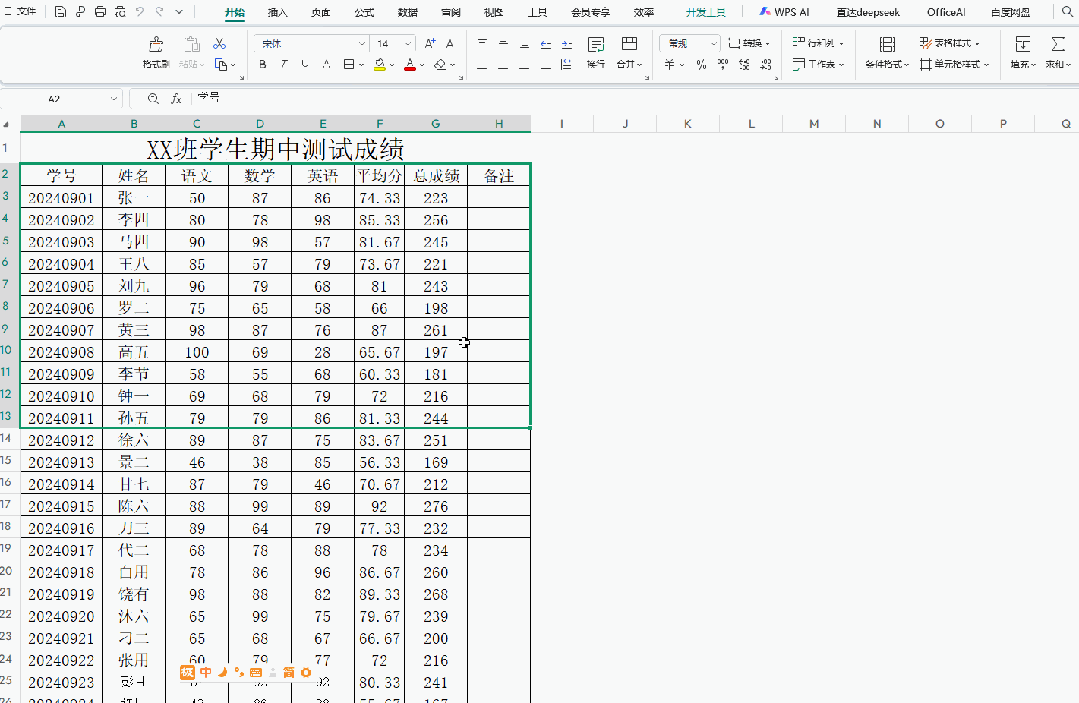Switch to the 插入 ribbon tab
The height and width of the screenshot is (703, 1079).
tap(277, 12)
